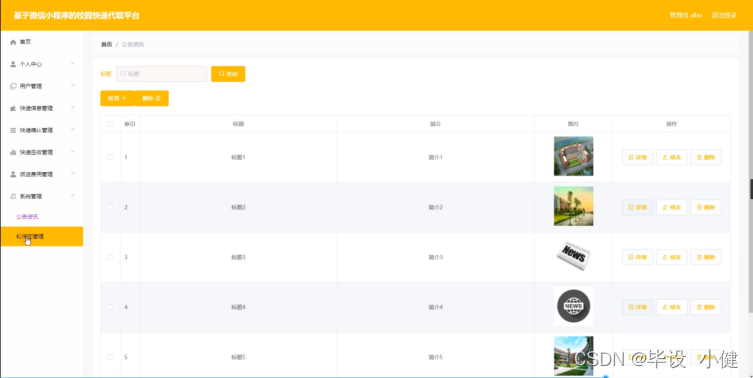Open 快递签收管理 in the sidebar
Viewport: 753px width, 378px height.
(x=41, y=152)
